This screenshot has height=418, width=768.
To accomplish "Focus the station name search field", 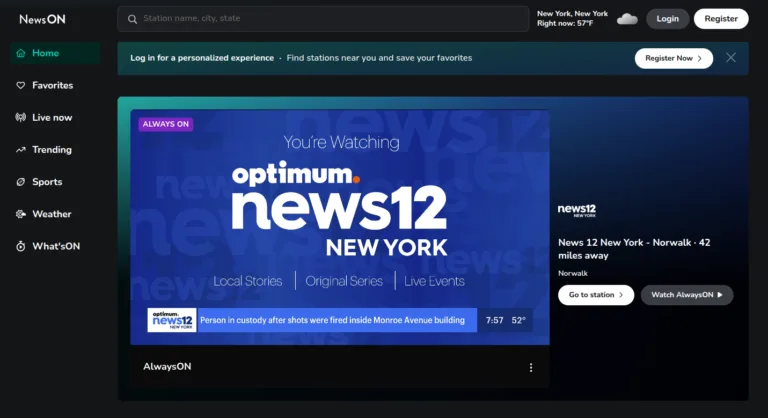I will coord(323,19).
